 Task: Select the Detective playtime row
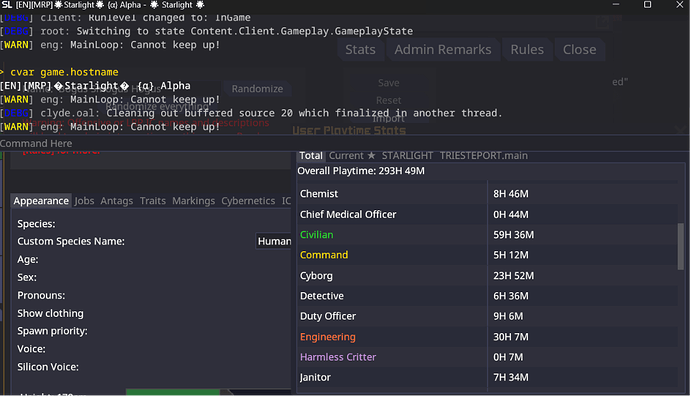pos(488,296)
